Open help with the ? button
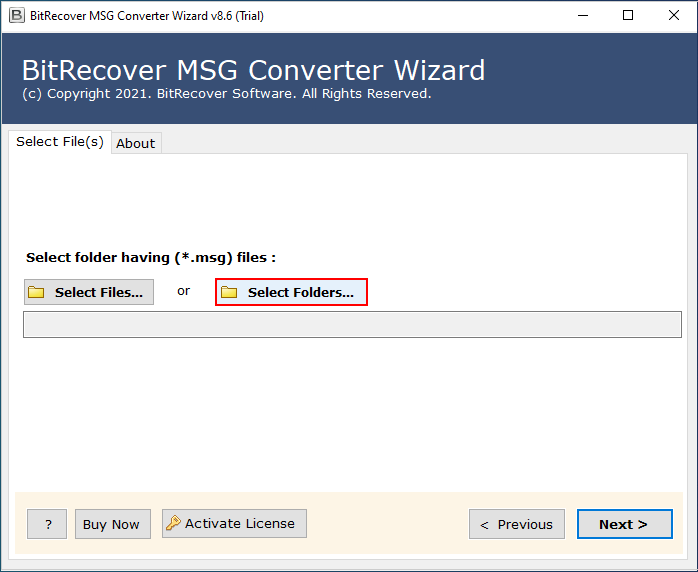The image size is (698, 572). (x=47, y=524)
